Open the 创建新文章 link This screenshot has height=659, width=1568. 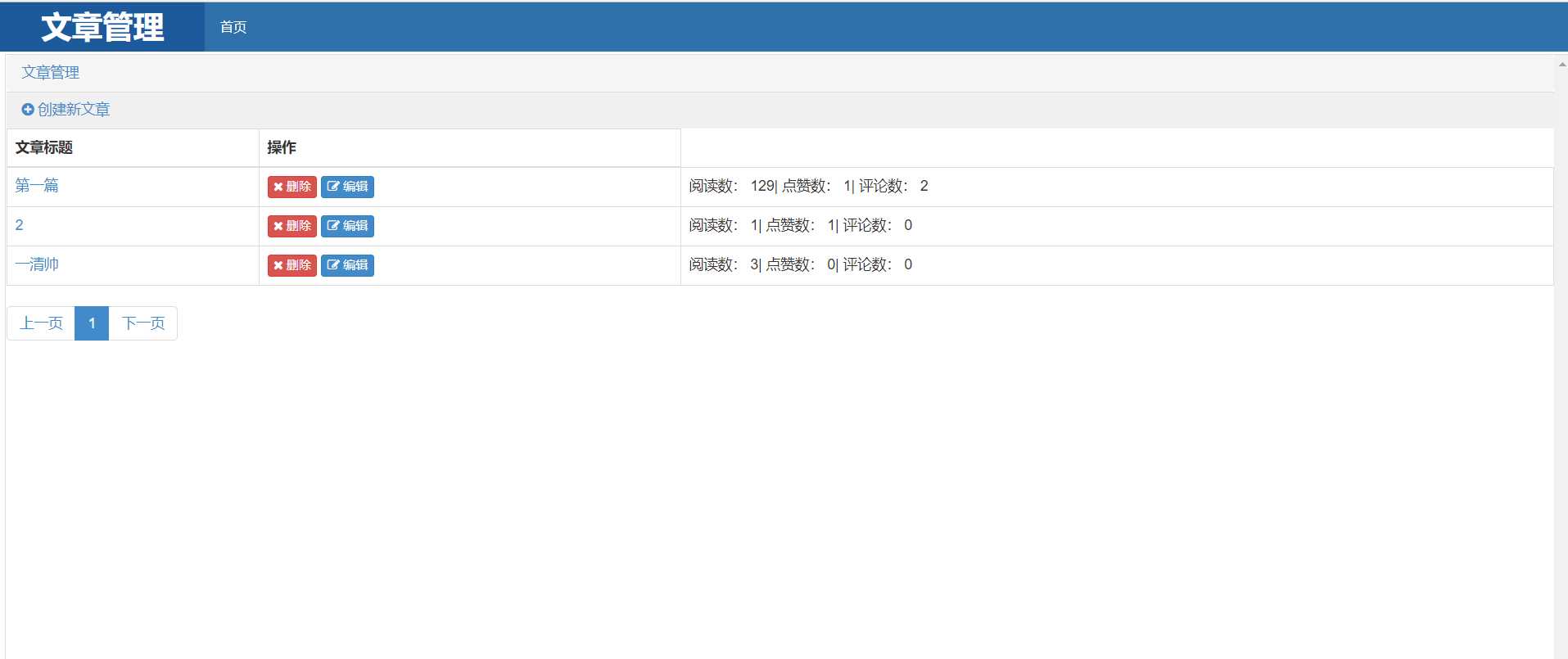[x=74, y=109]
